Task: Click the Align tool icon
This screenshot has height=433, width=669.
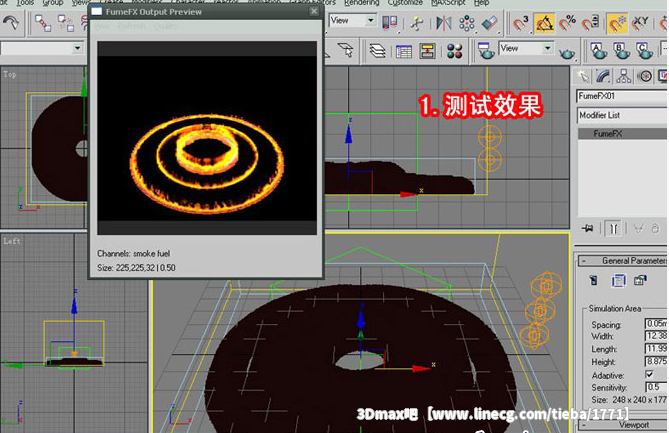Action: click(x=490, y=23)
